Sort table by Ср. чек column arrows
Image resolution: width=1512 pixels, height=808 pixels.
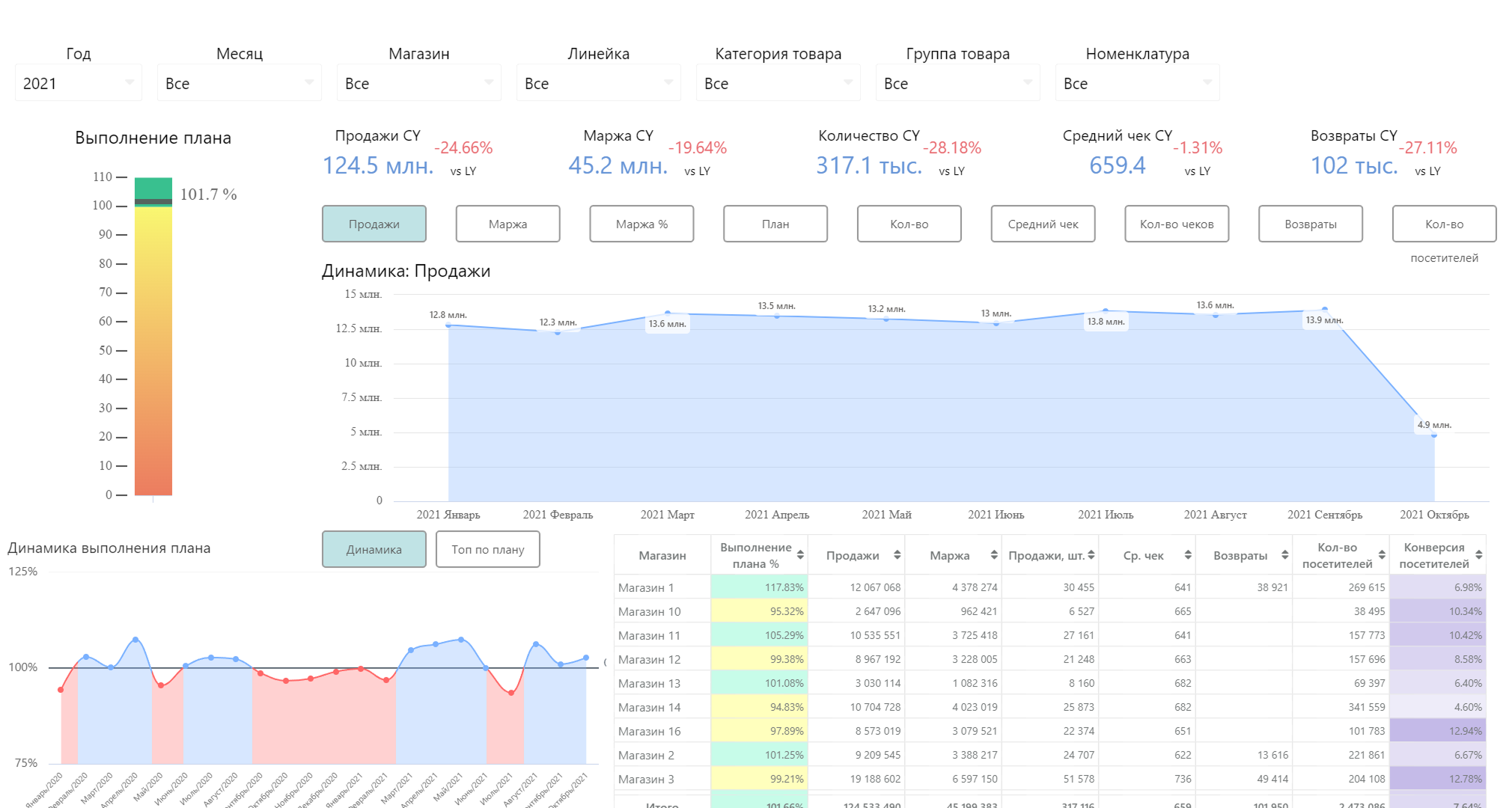pyautogui.click(x=1188, y=555)
